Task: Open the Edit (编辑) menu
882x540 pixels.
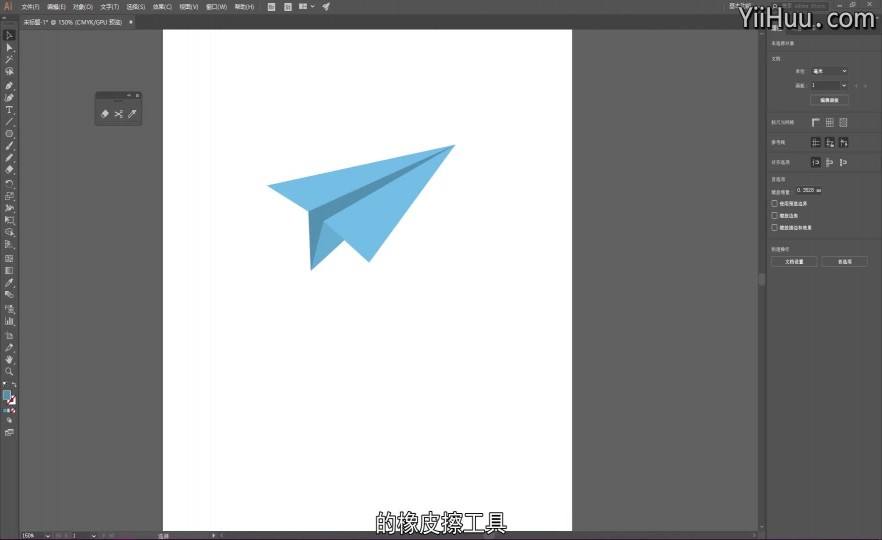Action: click(x=56, y=7)
